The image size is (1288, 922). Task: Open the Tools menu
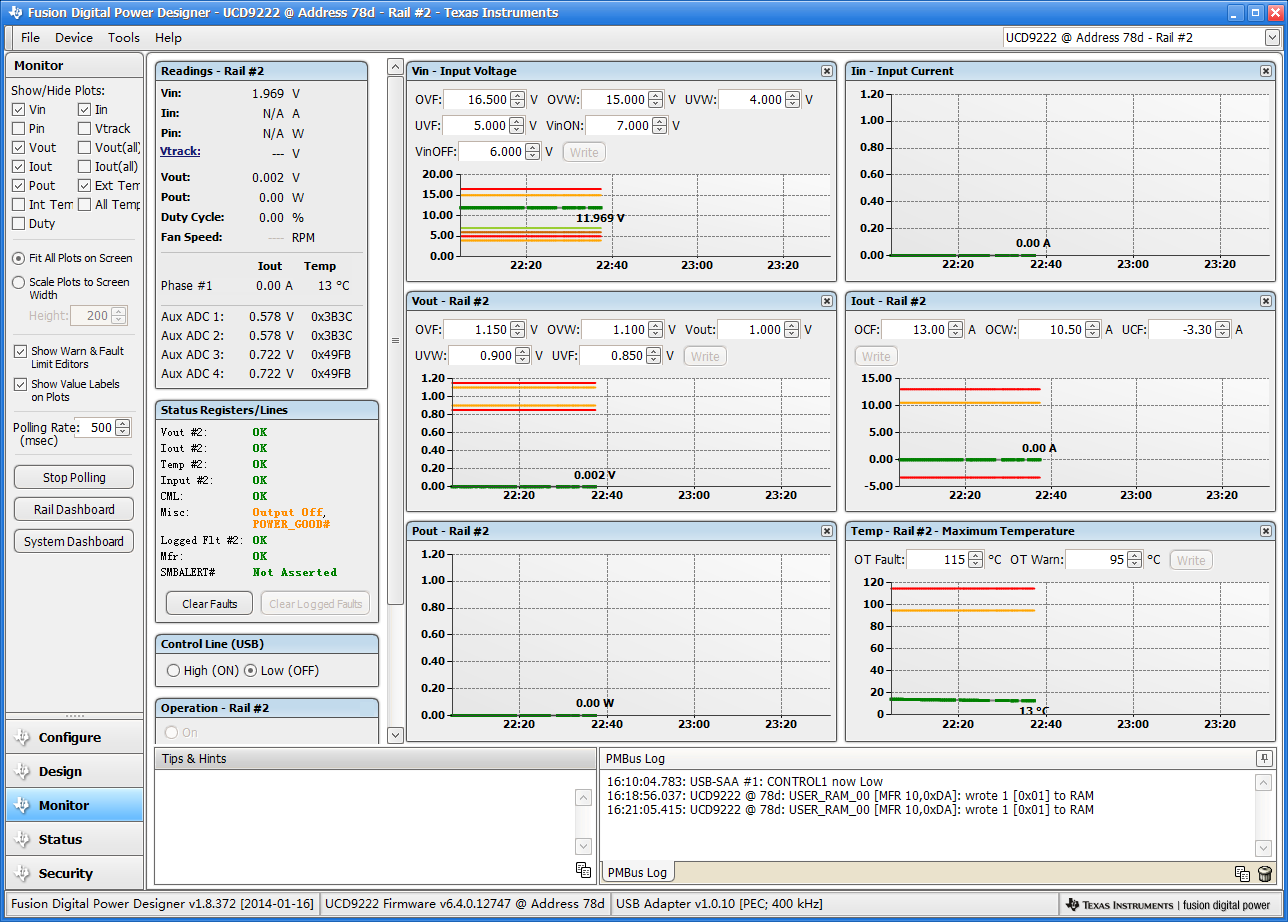[x=124, y=38]
